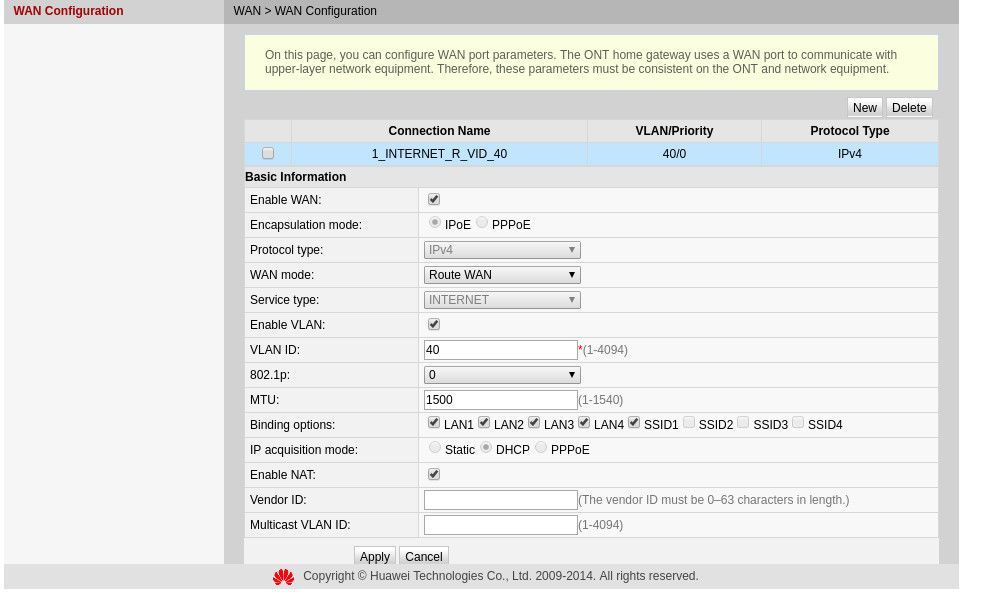Disable the Enable NAT checkbox
This screenshot has height=609, width=986.
click(434, 474)
